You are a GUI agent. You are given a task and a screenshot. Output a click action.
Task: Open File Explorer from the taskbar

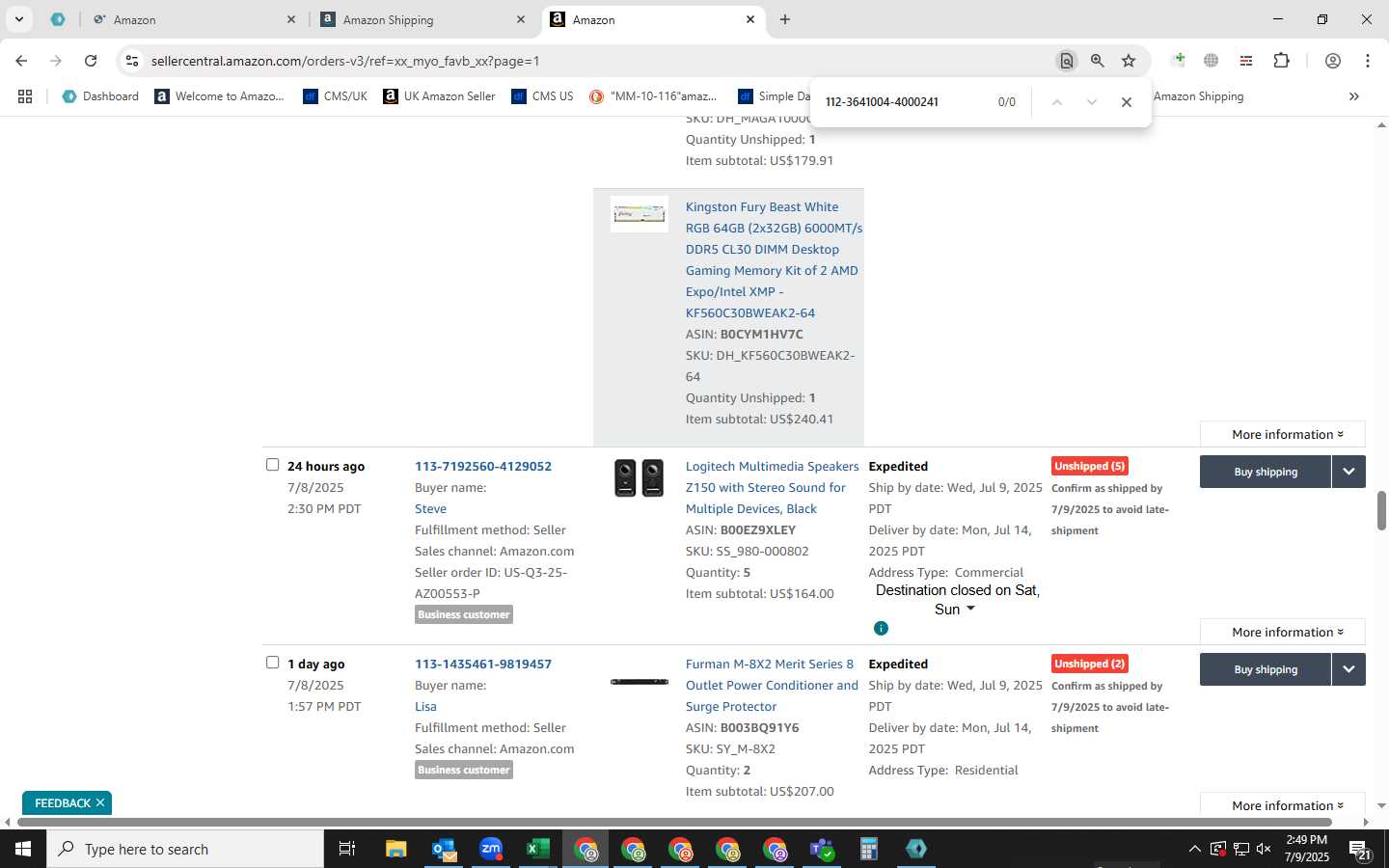[396, 849]
